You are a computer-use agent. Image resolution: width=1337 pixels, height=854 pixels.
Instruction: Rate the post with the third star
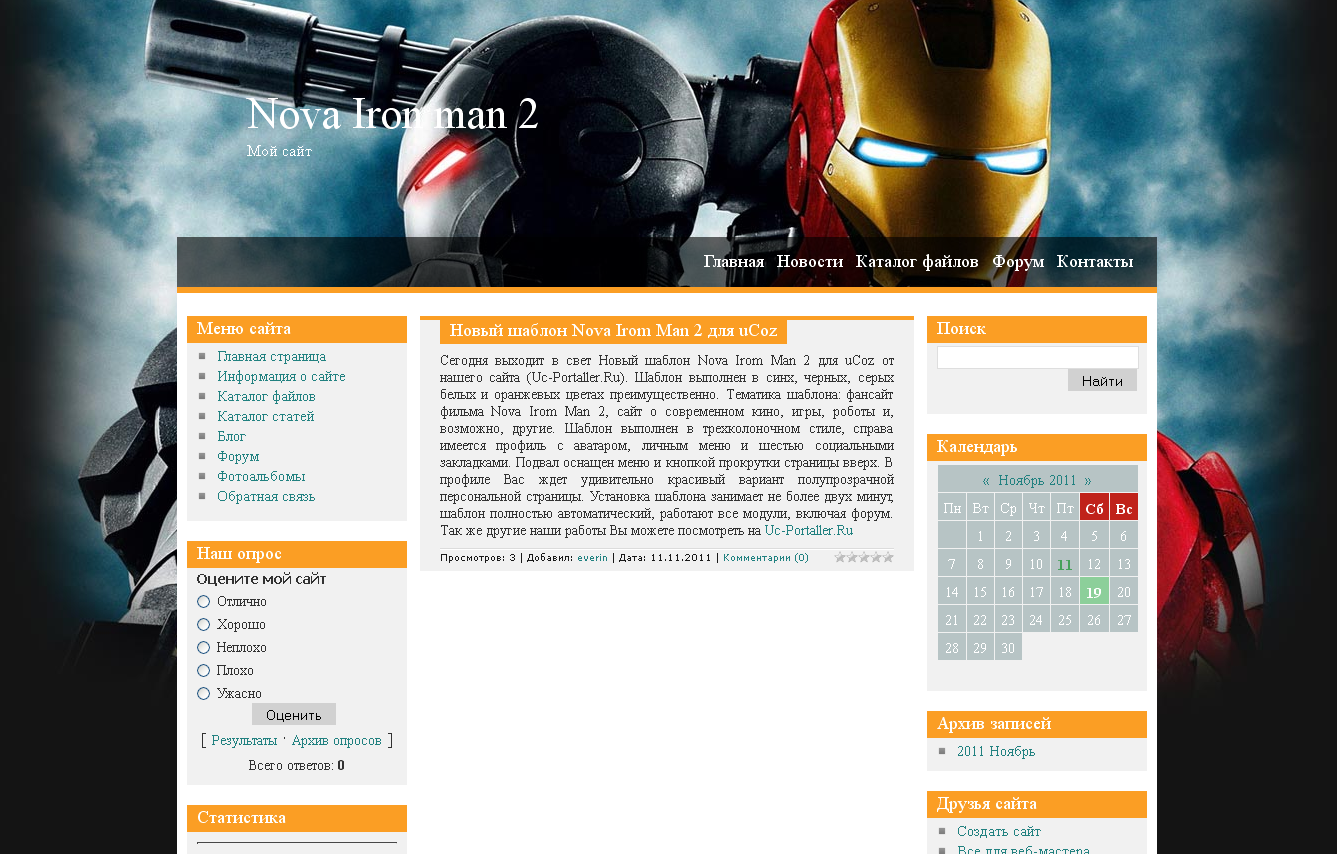864,557
